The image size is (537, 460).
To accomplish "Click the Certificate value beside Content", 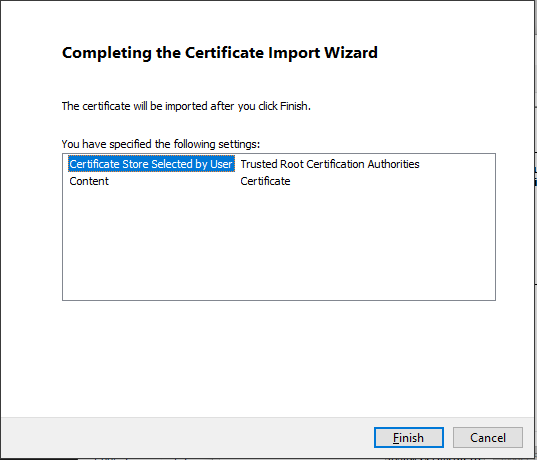I will click(x=265, y=181).
